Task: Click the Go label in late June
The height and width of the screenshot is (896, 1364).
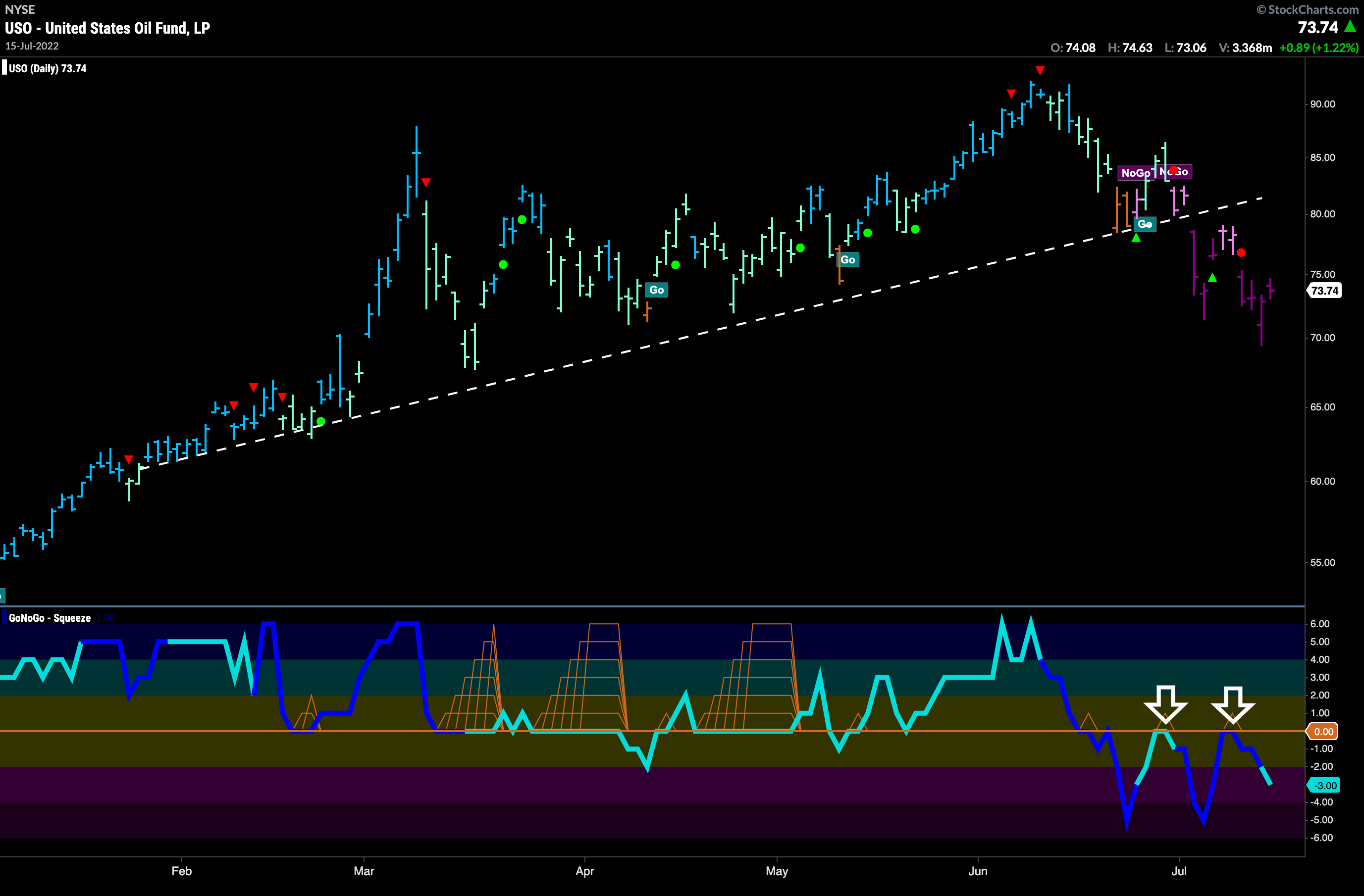Action: pos(1145,224)
